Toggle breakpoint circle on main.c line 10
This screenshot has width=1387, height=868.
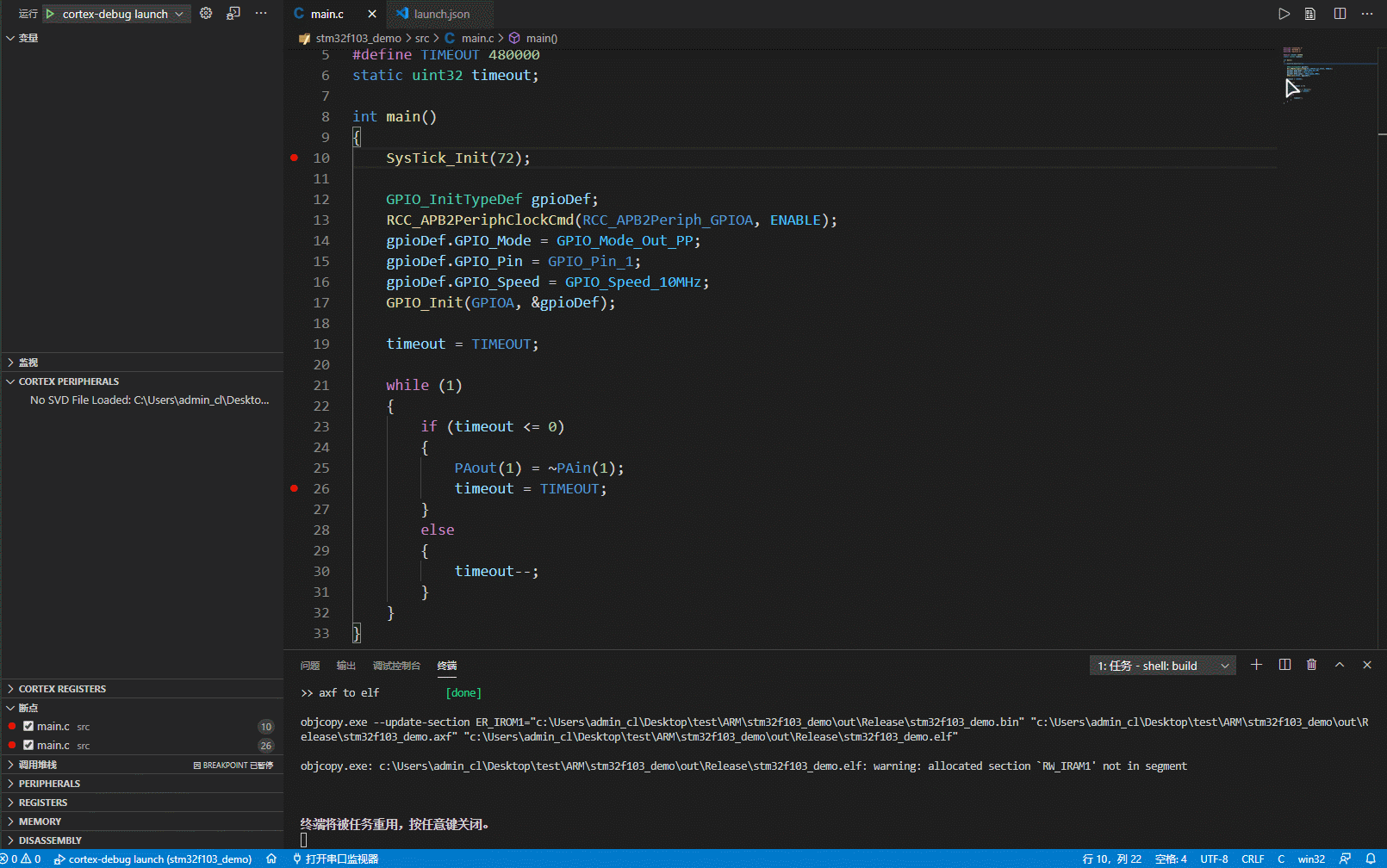pyautogui.click(x=294, y=158)
